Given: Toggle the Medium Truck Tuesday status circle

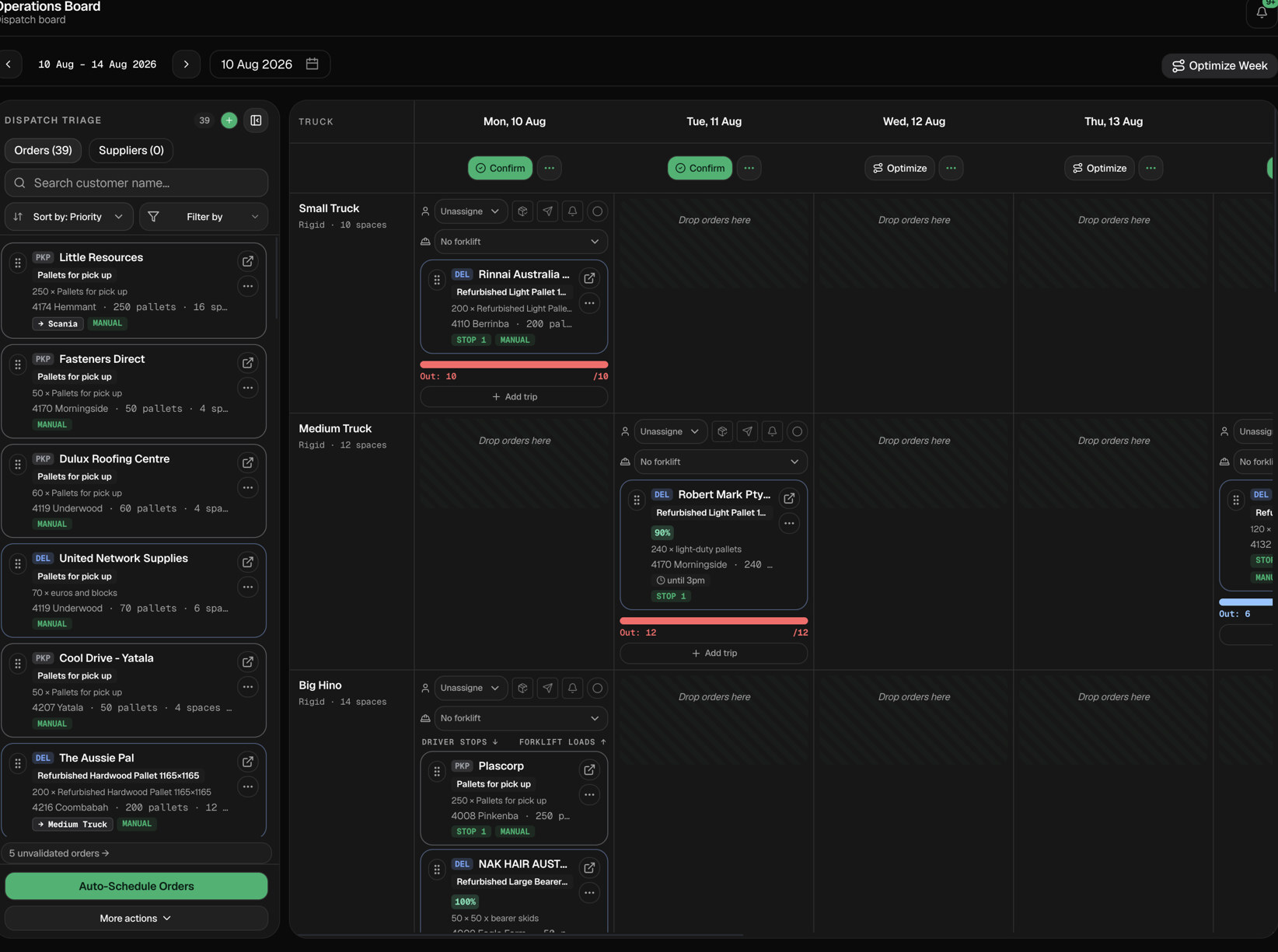Looking at the screenshot, I should pos(797,431).
